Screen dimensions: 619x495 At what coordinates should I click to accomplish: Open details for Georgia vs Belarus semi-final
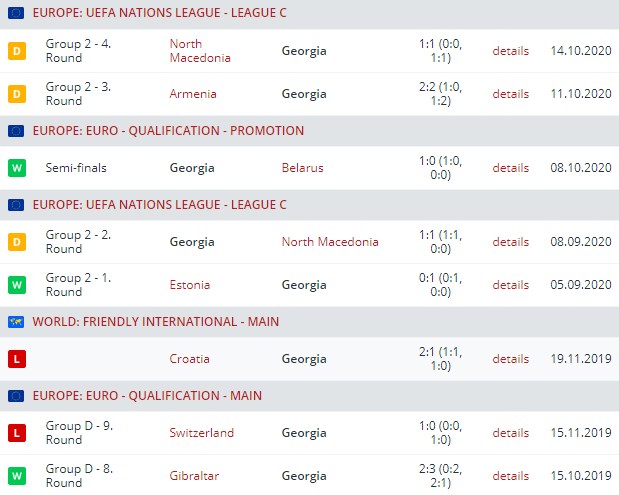[510, 168]
